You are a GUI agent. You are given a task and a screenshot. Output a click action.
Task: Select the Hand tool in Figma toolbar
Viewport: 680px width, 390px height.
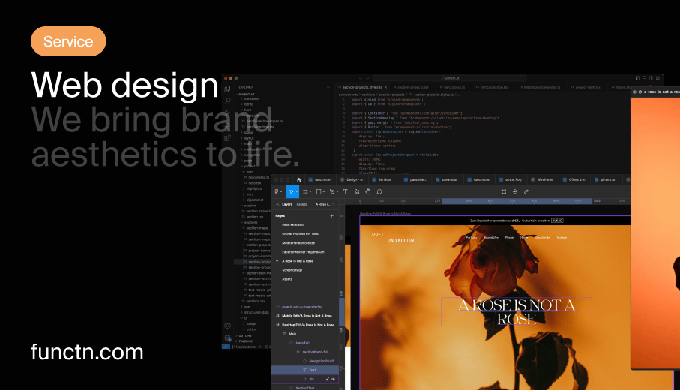tap(368, 191)
